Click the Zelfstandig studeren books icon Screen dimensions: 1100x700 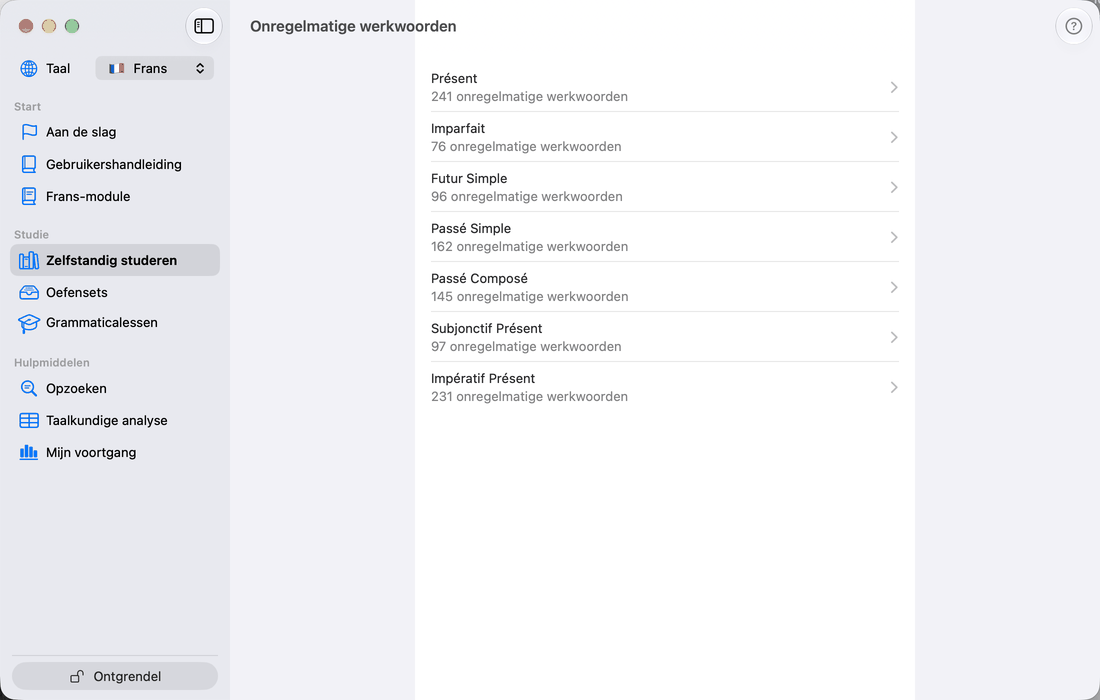pyautogui.click(x=29, y=260)
